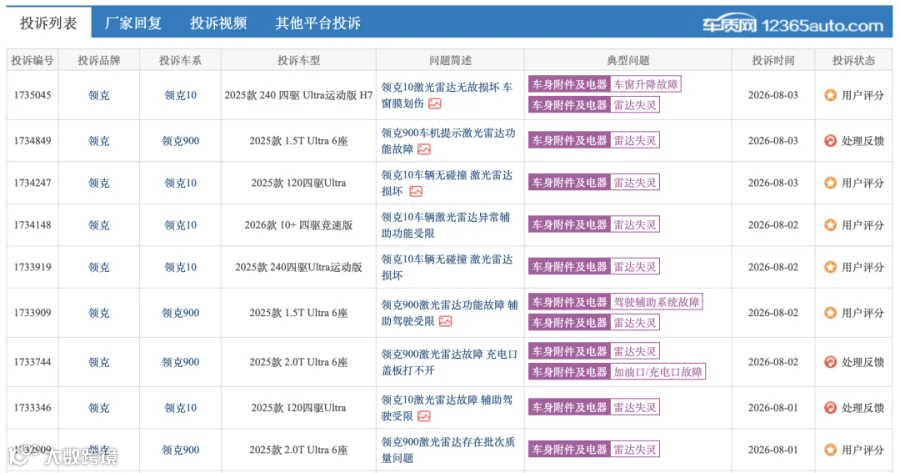Open image icon in complaint 1733346 description
The width and height of the screenshot is (900, 473).
click(x=424, y=416)
